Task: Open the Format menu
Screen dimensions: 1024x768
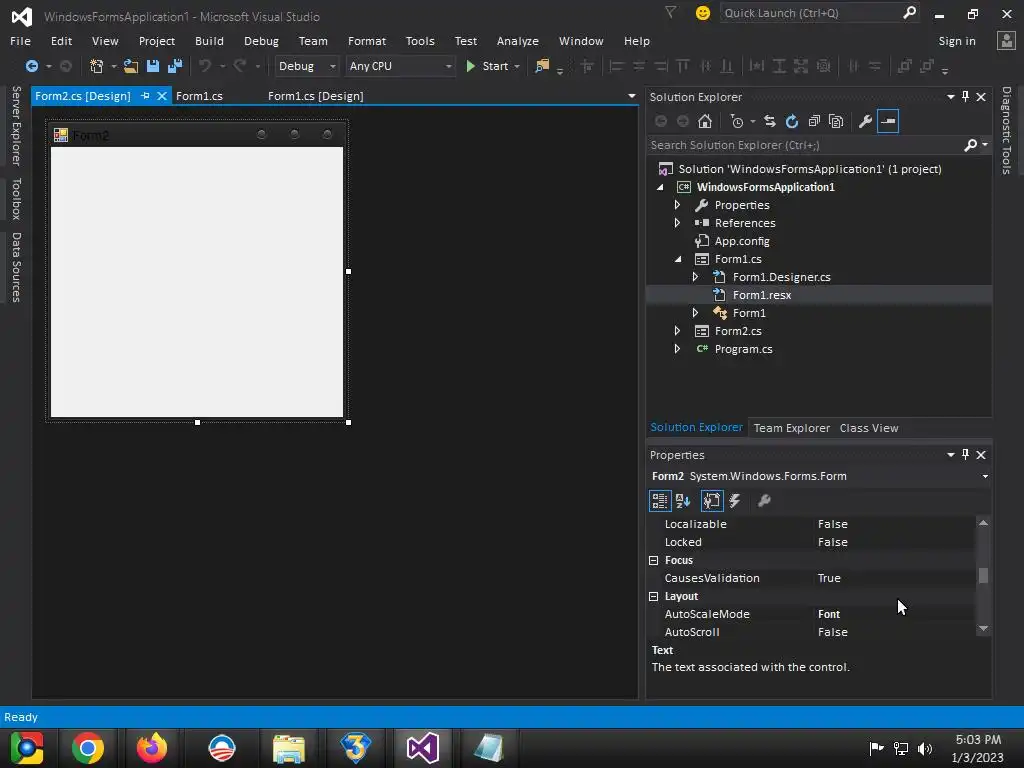Action: 366,41
